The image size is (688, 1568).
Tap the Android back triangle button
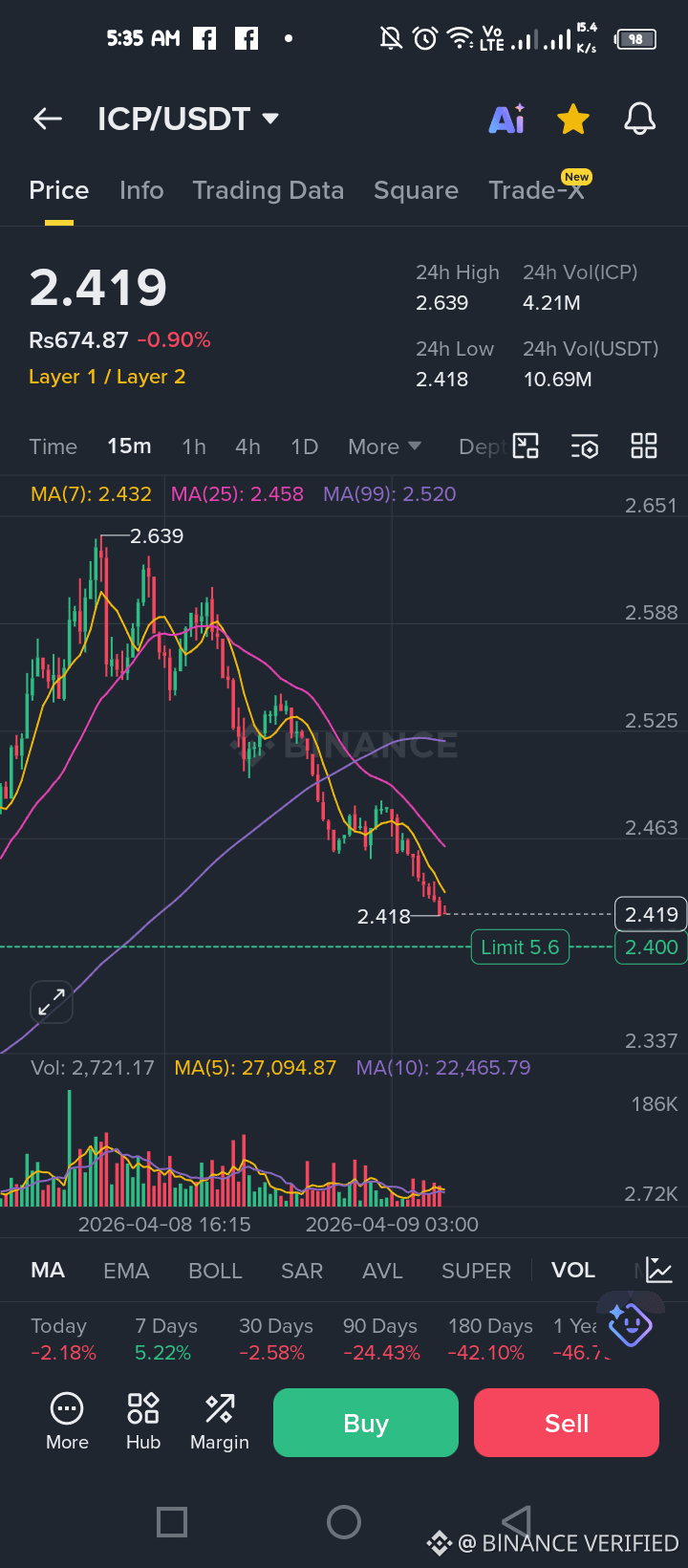(517, 1521)
